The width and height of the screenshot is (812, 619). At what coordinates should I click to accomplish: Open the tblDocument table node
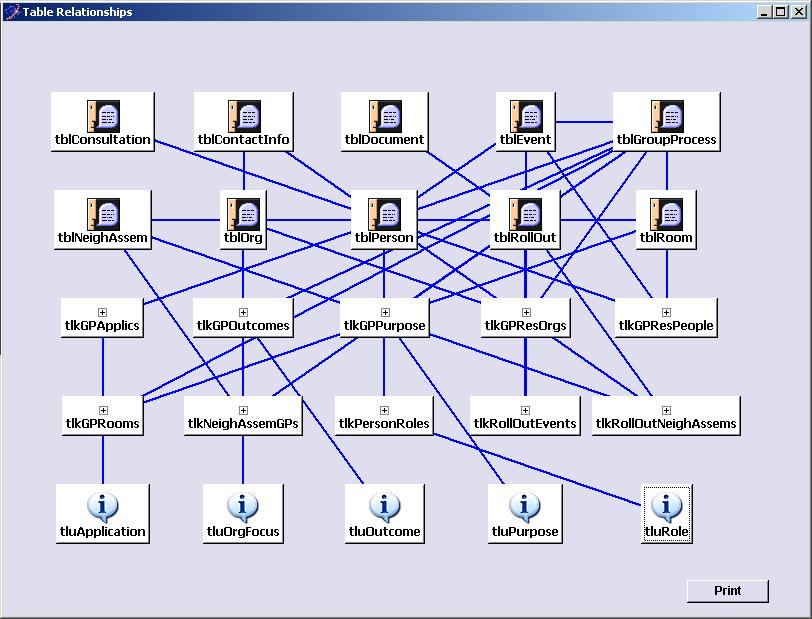coord(385,115)
